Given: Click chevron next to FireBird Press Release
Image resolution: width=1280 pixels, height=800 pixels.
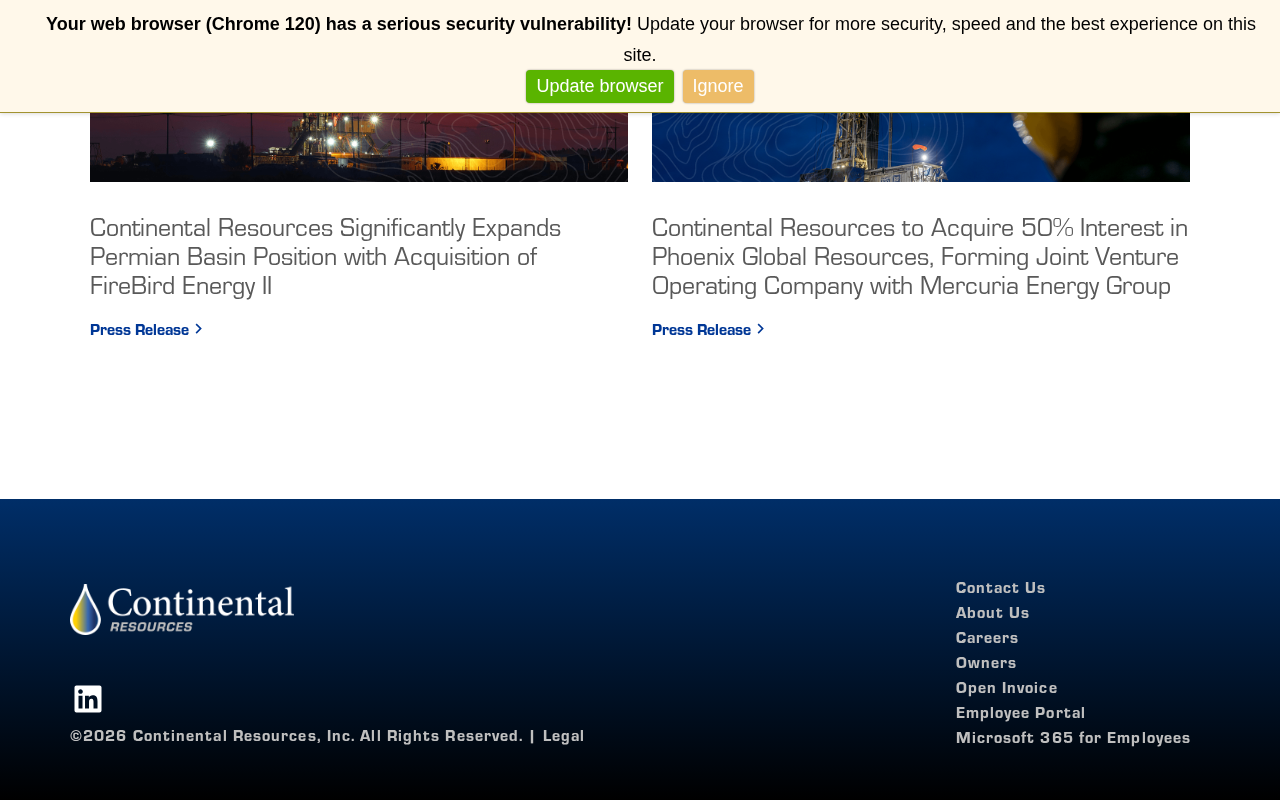Looking at the screenshot, I should pos(198,329).
